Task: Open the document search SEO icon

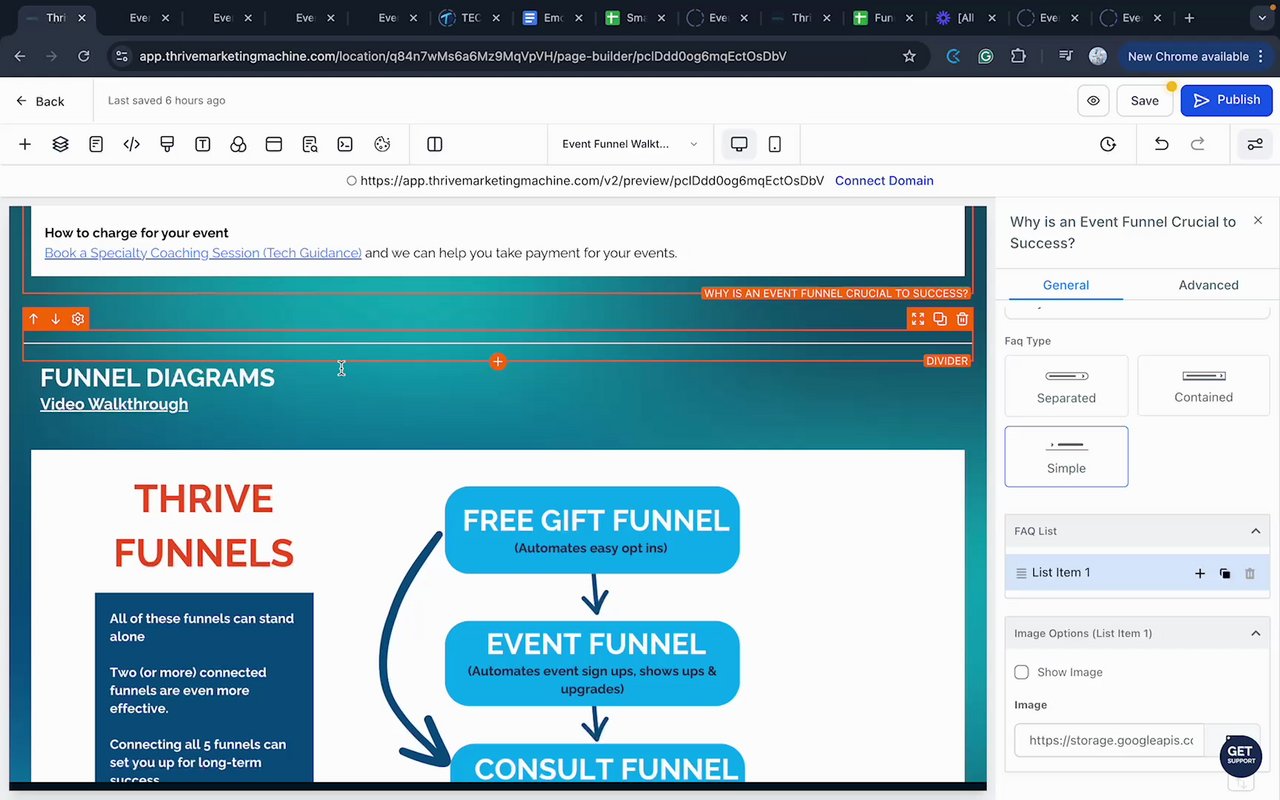Action: click(x=310, y=144)
